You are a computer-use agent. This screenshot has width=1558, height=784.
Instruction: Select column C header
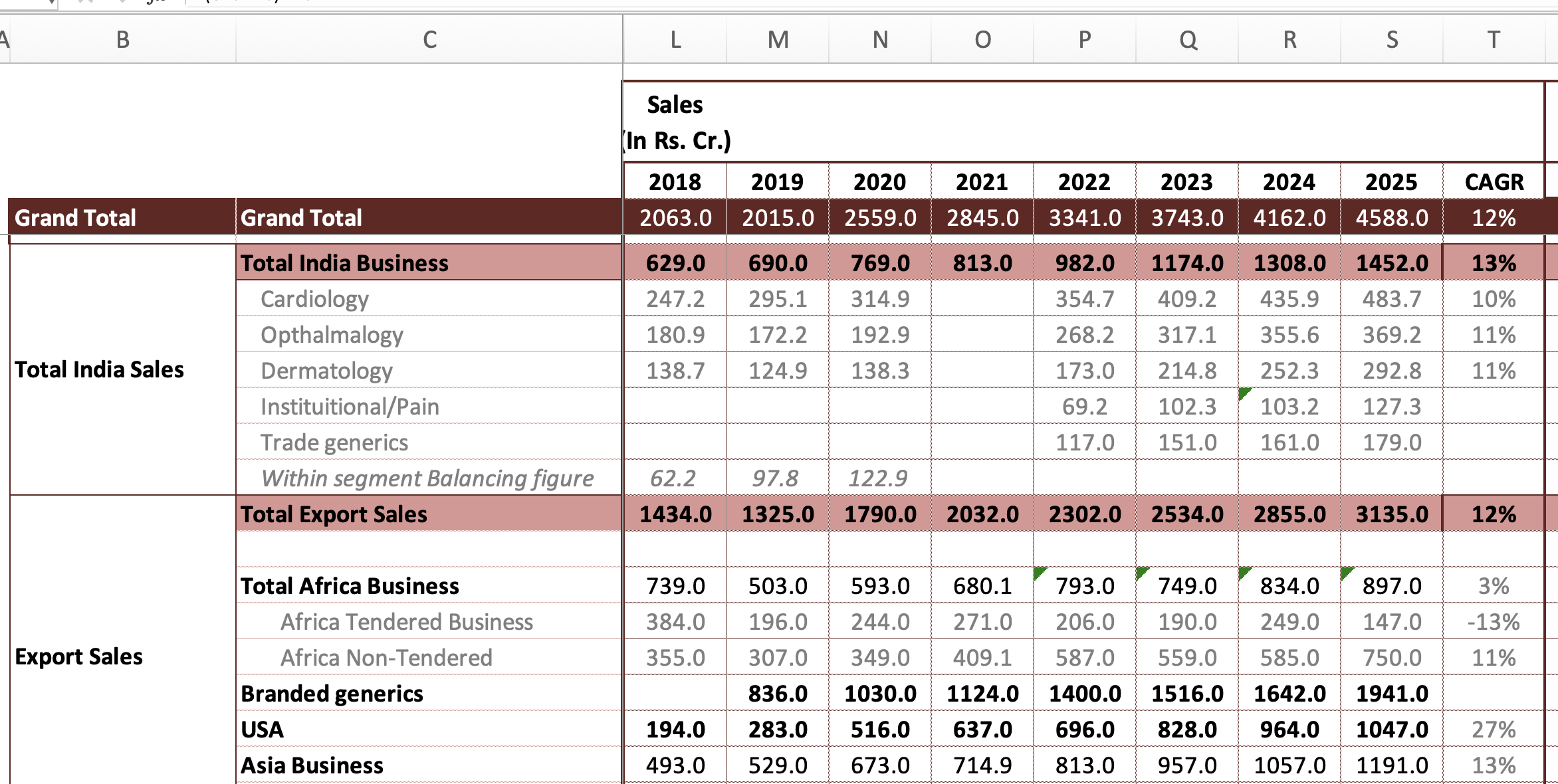tap(429, 40)
